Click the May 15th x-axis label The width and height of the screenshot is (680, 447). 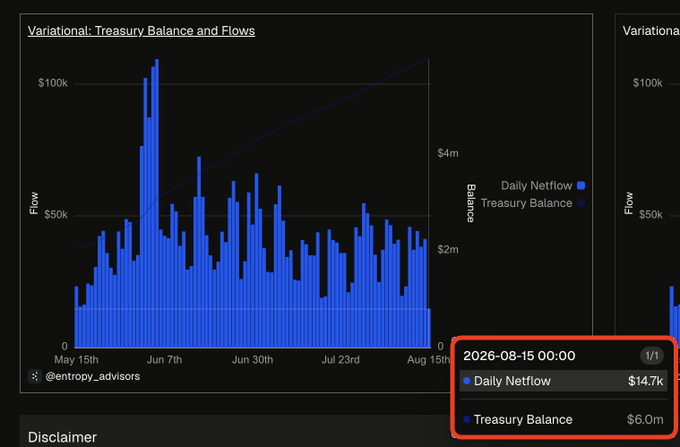76,360
